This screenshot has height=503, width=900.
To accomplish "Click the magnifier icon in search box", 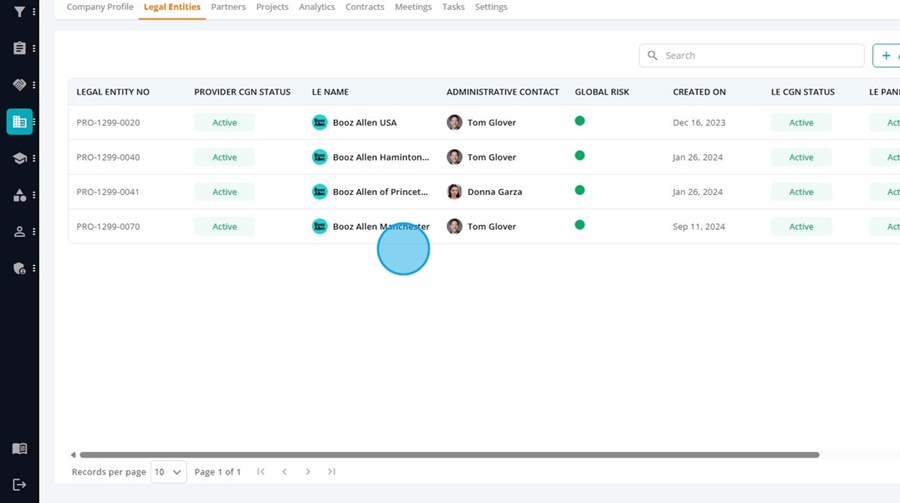I will [x=653, y=56].
